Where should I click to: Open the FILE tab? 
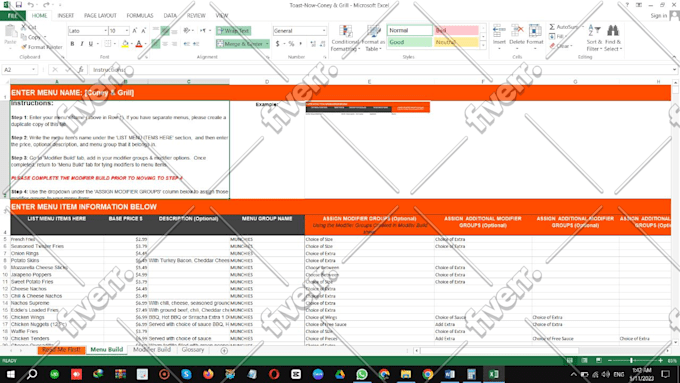pyautogui.click(x=13, y=16)
